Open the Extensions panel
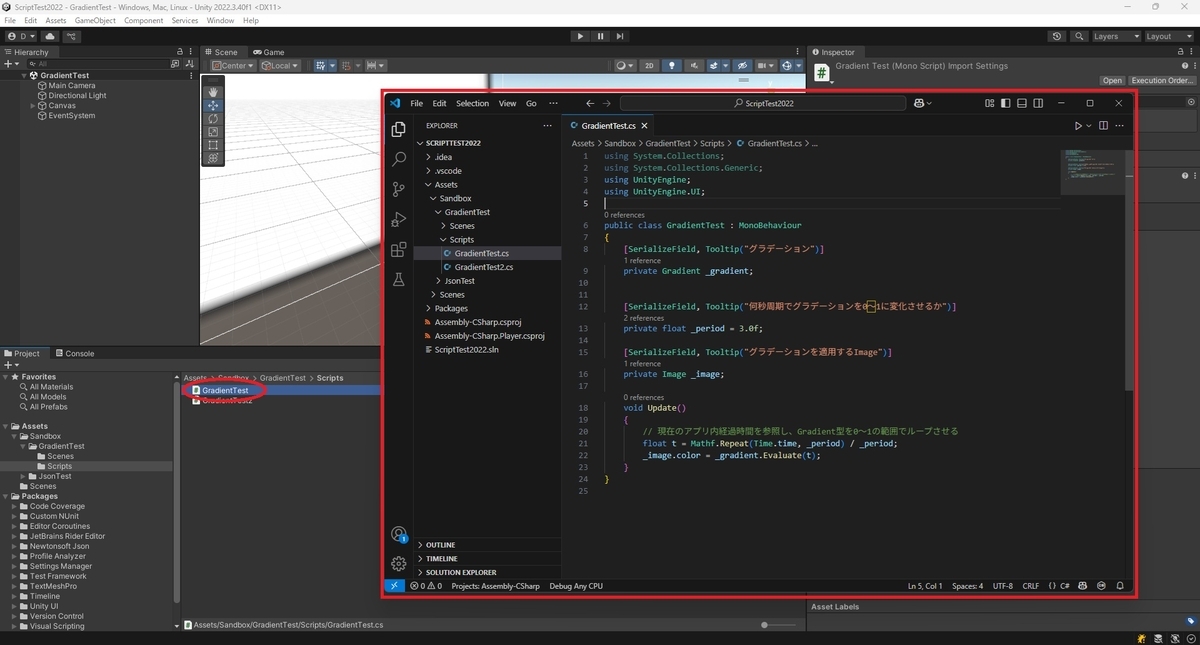Screen dimensions: 1200x645 398,250
